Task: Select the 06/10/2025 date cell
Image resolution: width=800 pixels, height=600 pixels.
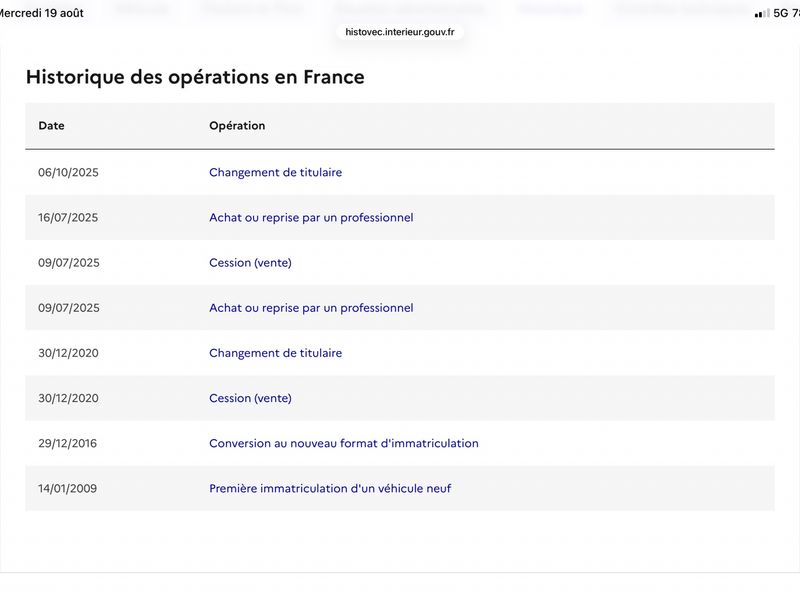Action: [68, 172]
